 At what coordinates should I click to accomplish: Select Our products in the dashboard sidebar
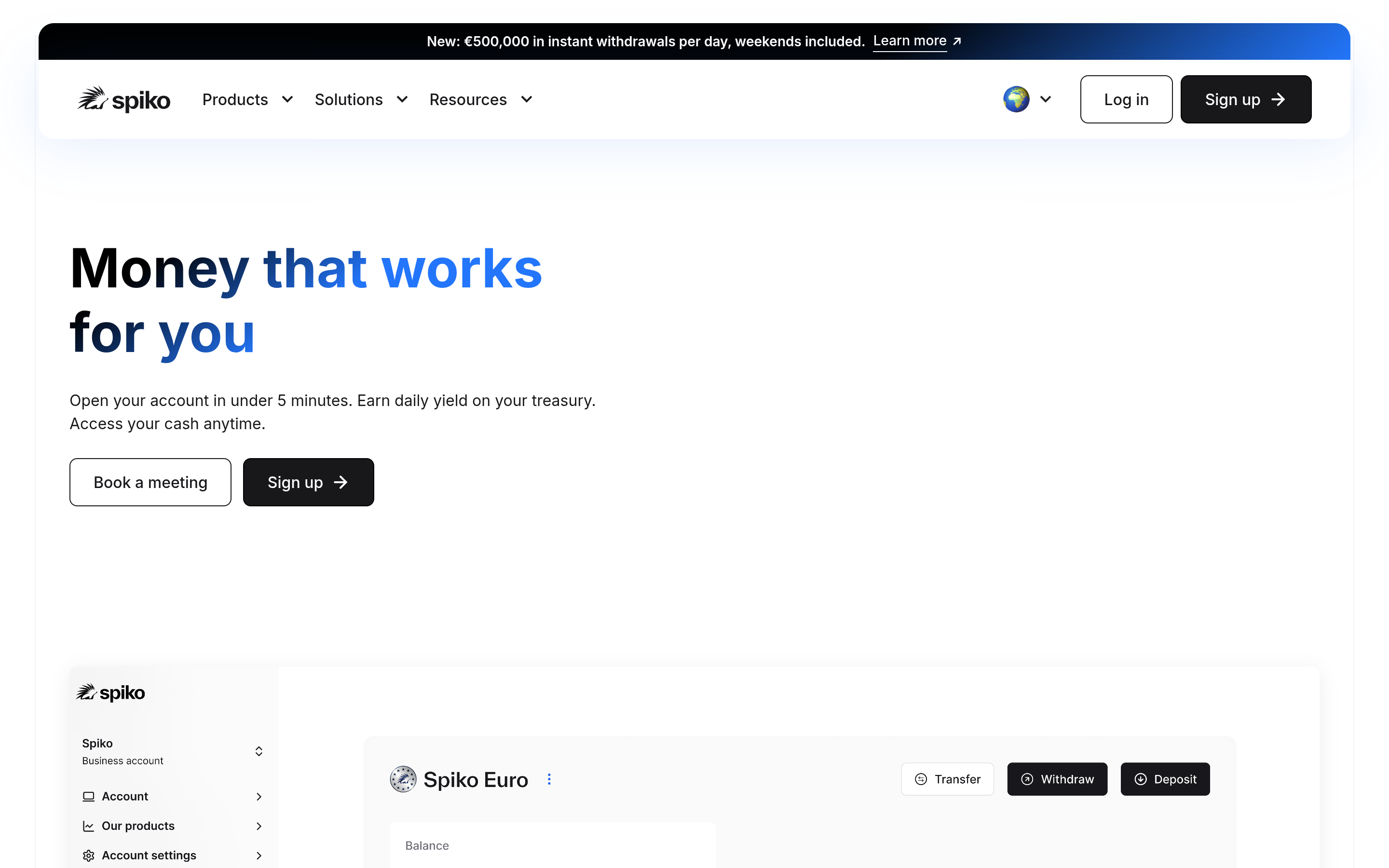click(x=173, y=826)
